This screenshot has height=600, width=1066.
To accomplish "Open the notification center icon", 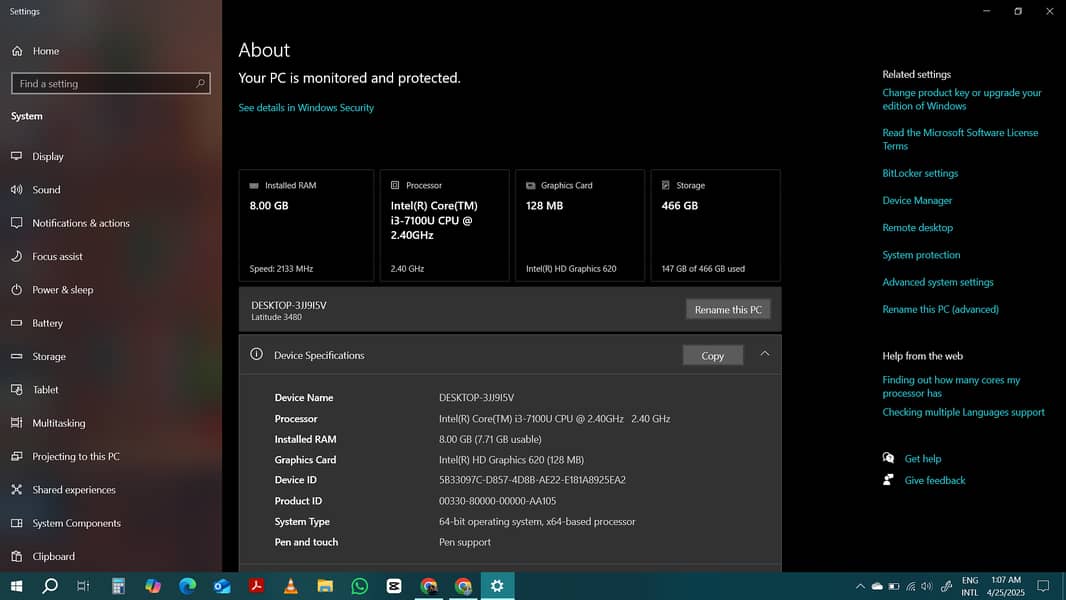I will click(x=1043, y=586).
